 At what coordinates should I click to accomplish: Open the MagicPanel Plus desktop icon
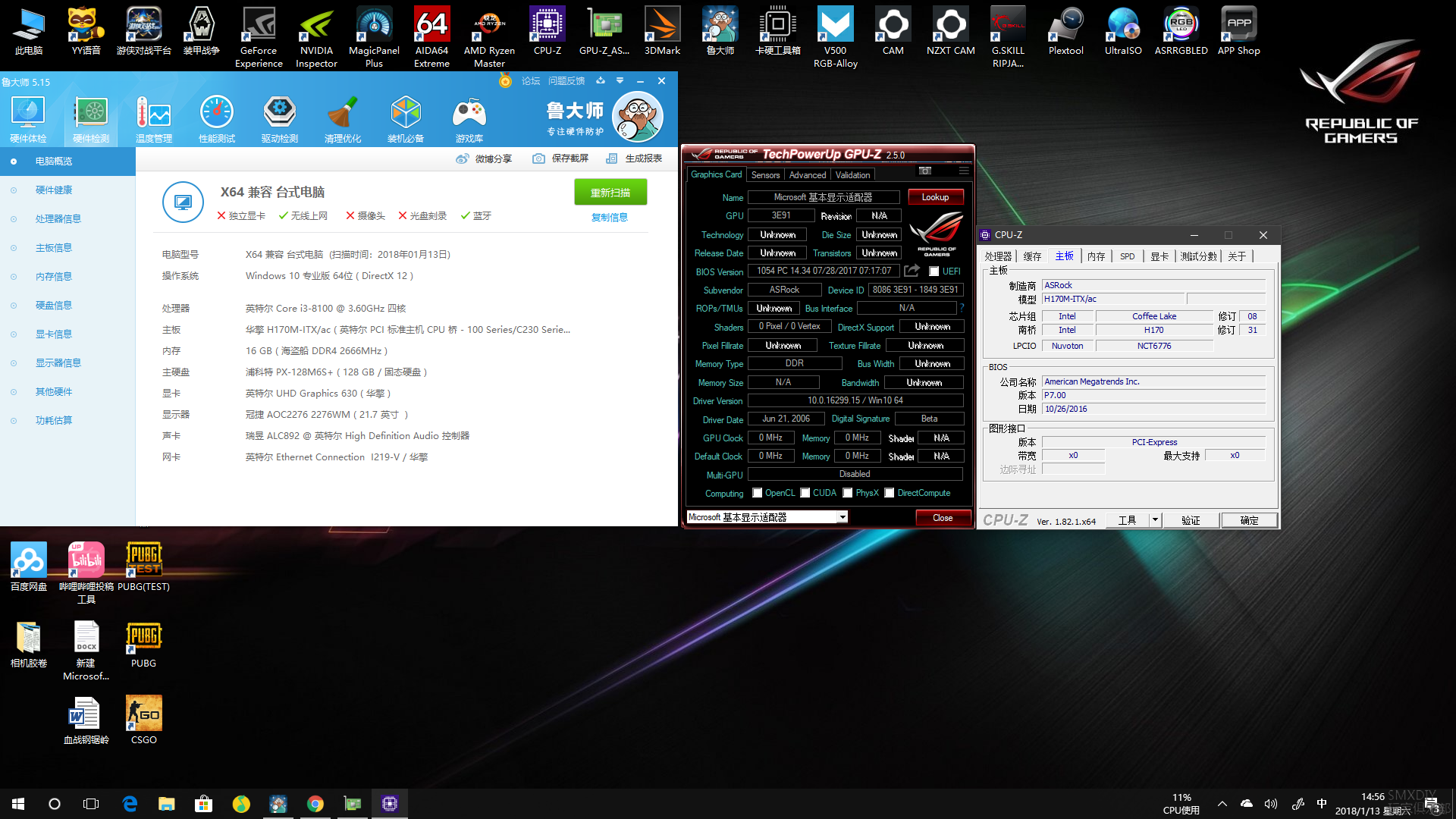[375, 36]
